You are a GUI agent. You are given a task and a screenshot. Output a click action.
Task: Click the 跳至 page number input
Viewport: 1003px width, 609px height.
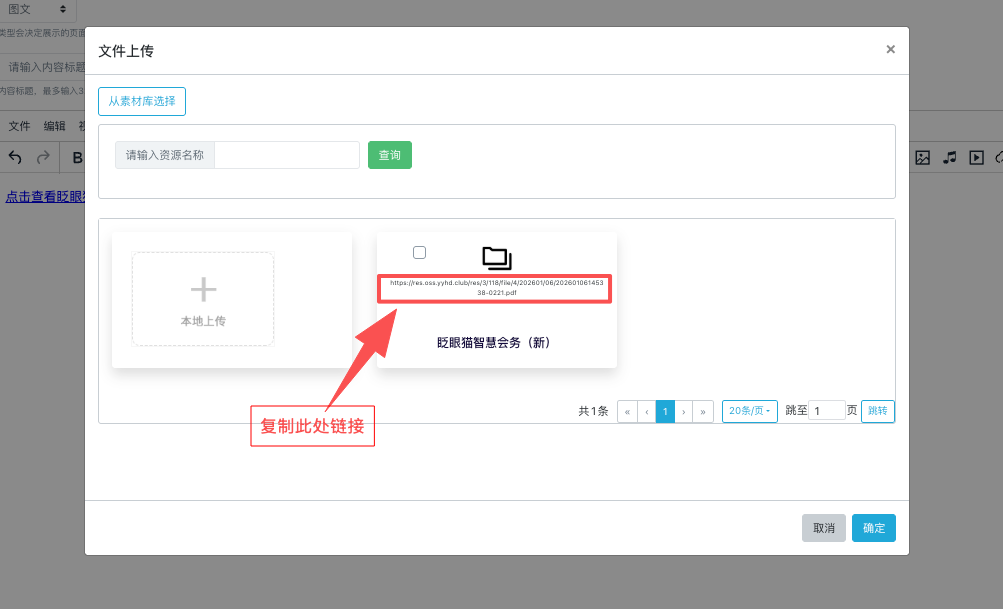tap(827, 411)
